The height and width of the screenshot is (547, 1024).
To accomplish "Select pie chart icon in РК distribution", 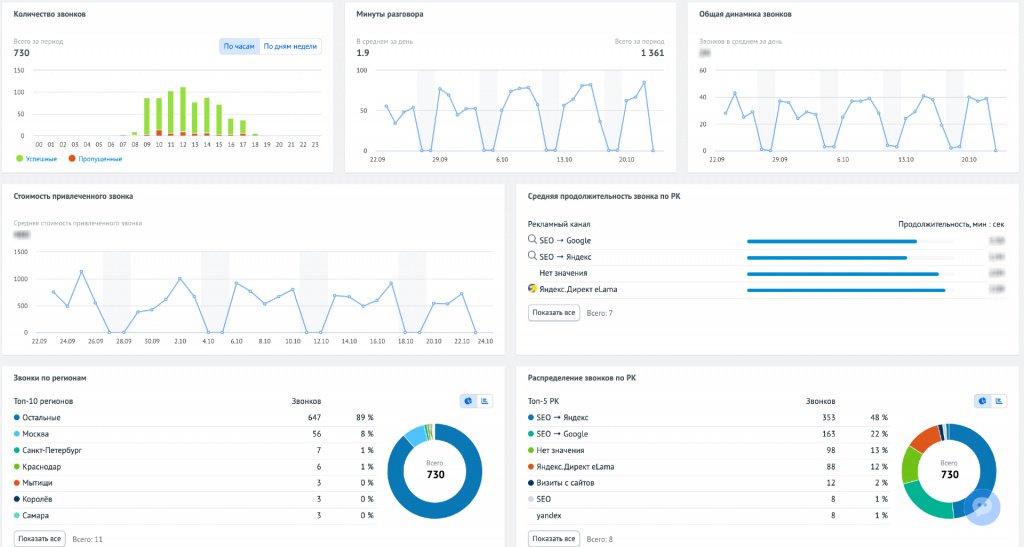I will 982,401.
